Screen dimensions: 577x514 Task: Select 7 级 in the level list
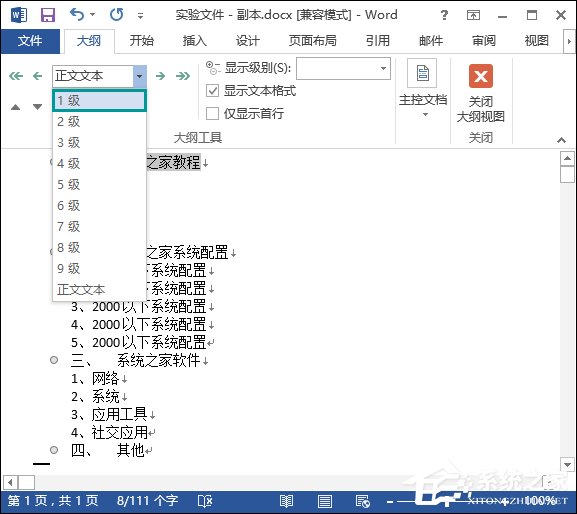[99, 226]
